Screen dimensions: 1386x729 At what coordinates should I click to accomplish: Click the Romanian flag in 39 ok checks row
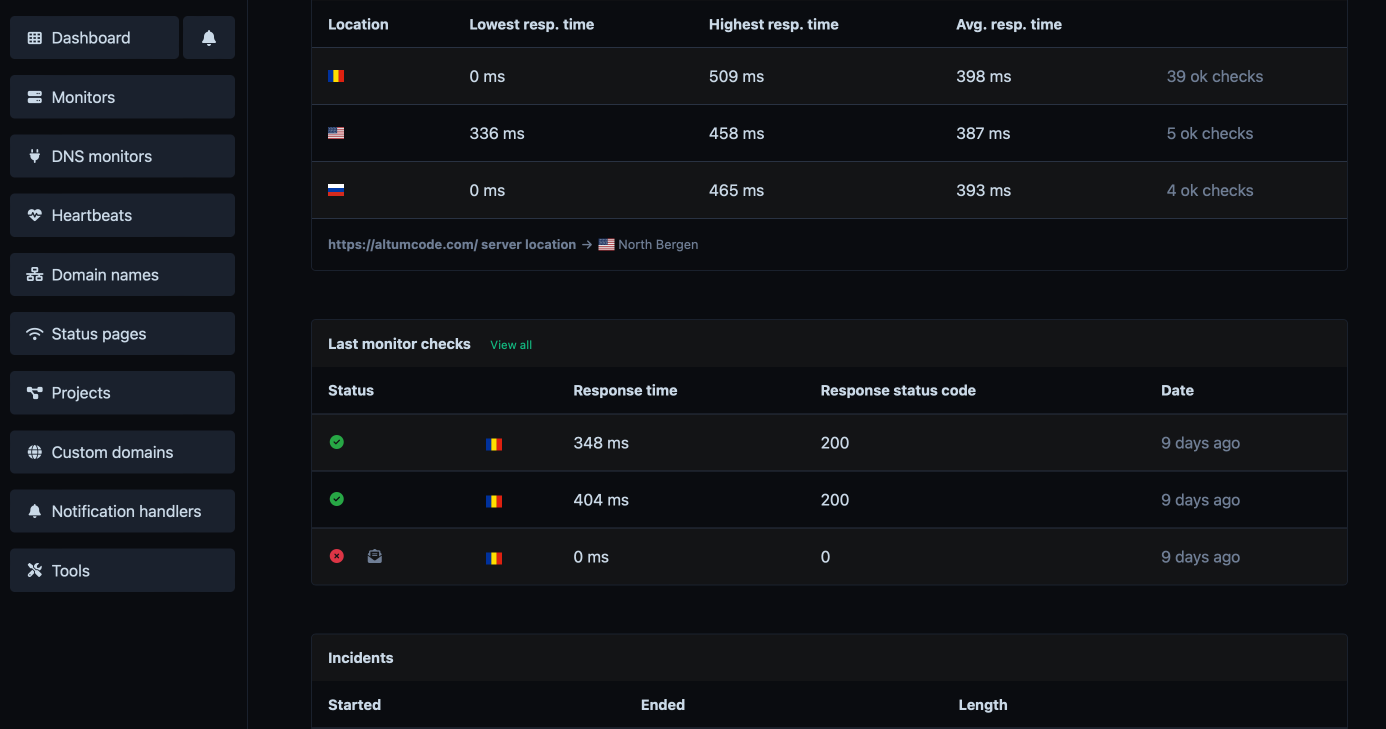pyautogui.click(x=336, y=76)
